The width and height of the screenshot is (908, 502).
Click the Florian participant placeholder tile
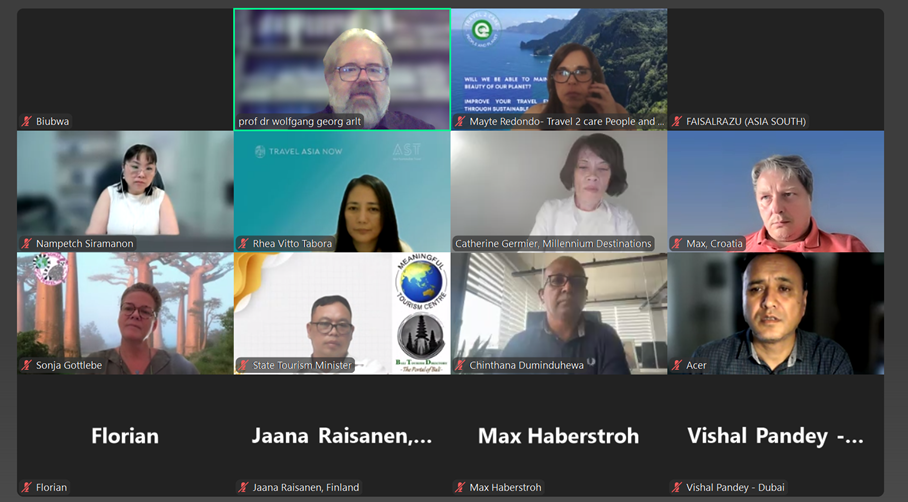click(x=125, y=435)
